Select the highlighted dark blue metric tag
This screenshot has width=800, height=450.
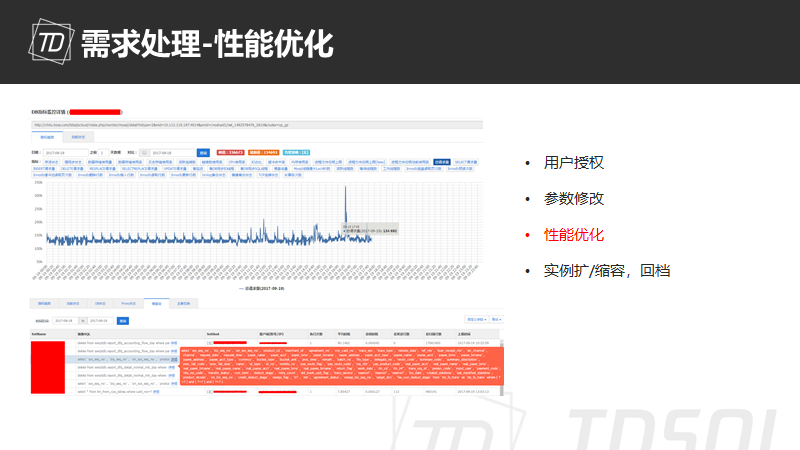point(442,162)
